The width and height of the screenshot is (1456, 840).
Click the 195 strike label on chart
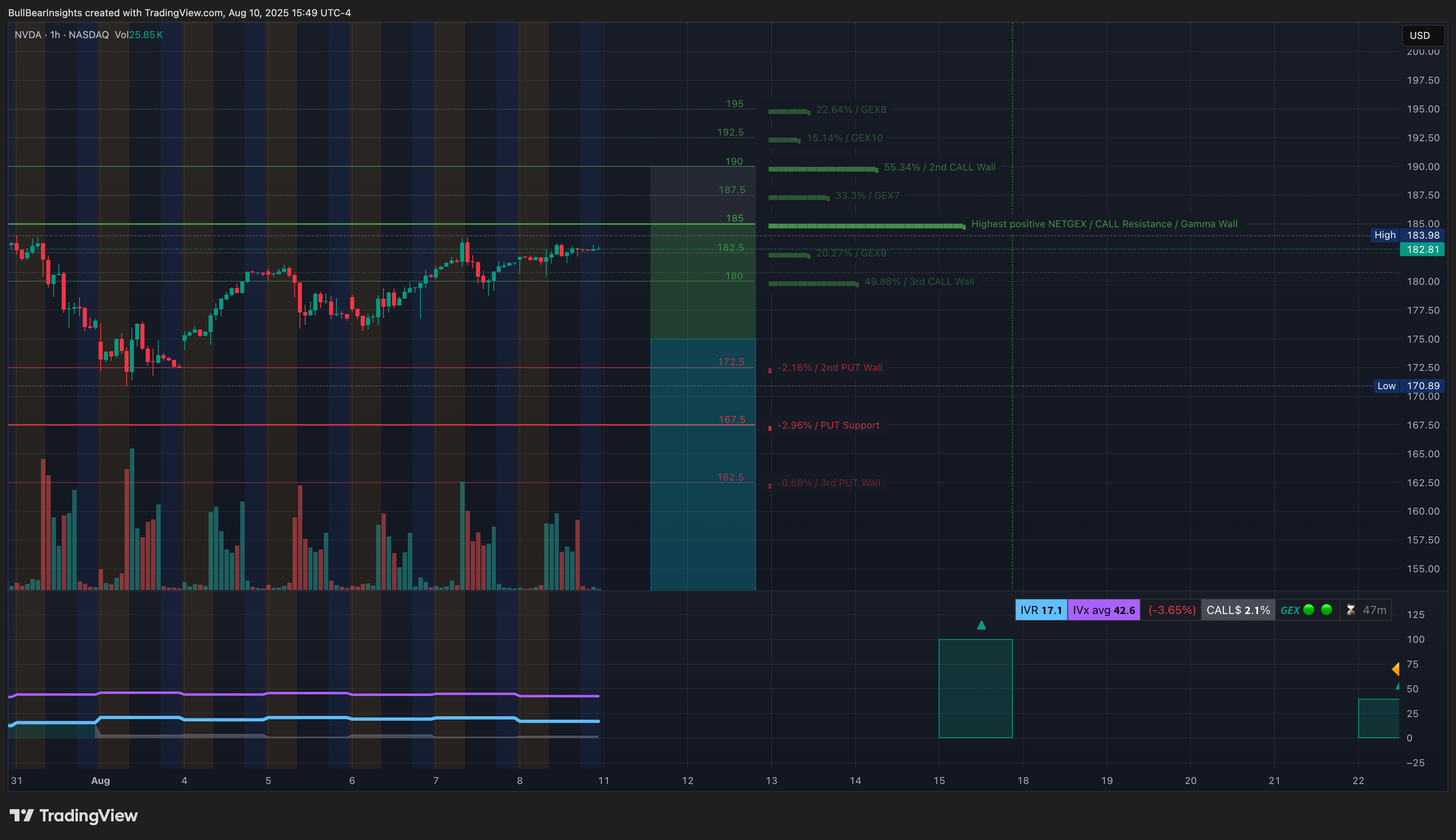[734, 104]
